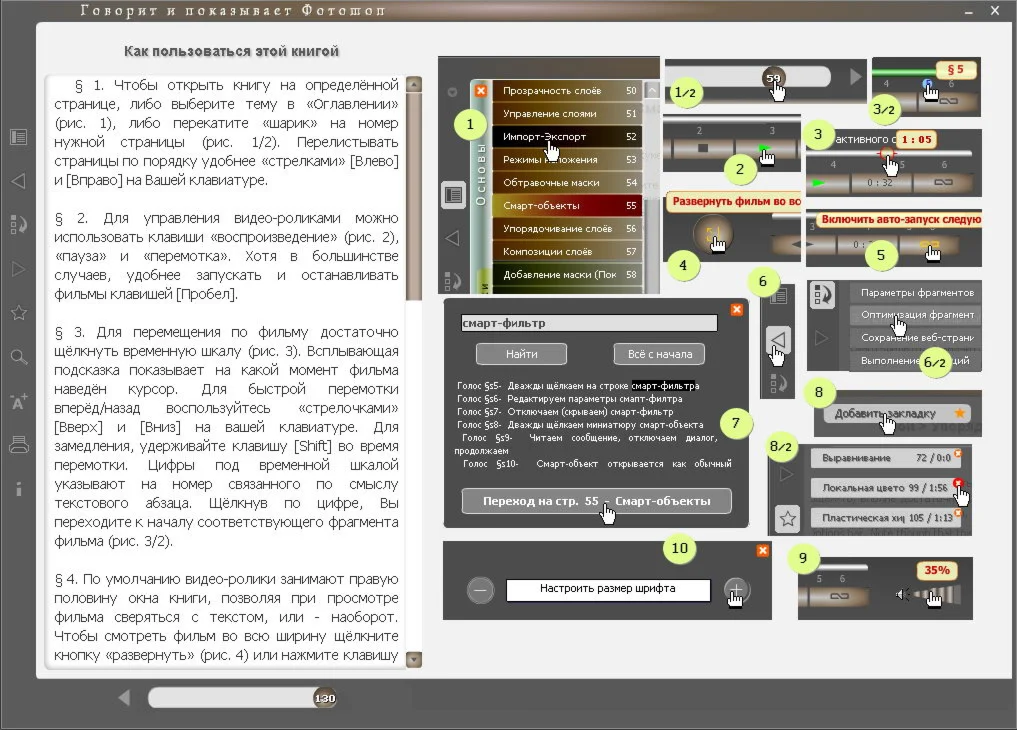Click the play triangle icon in sidebar
Image resolution: width=1017 pixels, height=730 pixels.
point(19,269)
